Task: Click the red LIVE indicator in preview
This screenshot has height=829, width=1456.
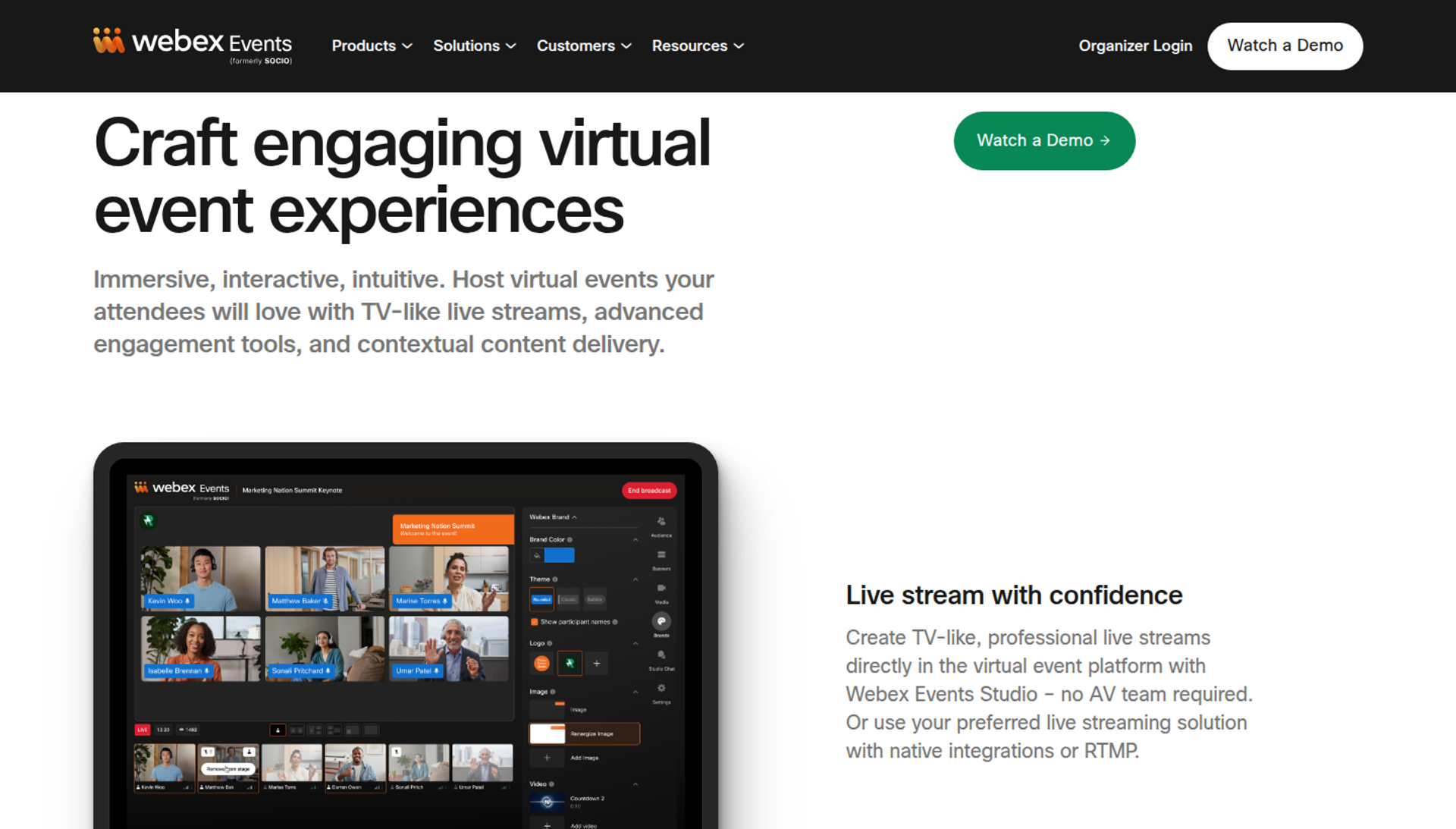Action: (x=143, y=730)
